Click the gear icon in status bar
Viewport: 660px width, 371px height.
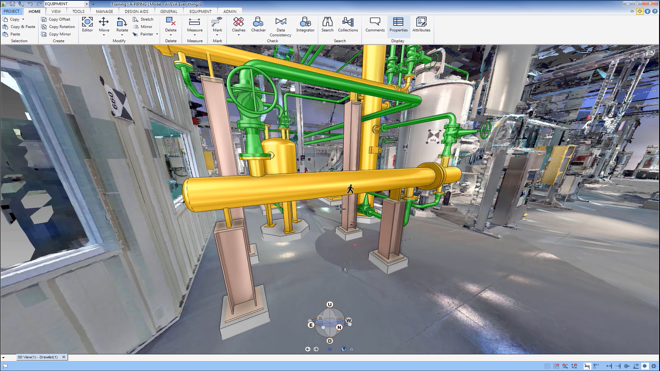pos(654,366)
